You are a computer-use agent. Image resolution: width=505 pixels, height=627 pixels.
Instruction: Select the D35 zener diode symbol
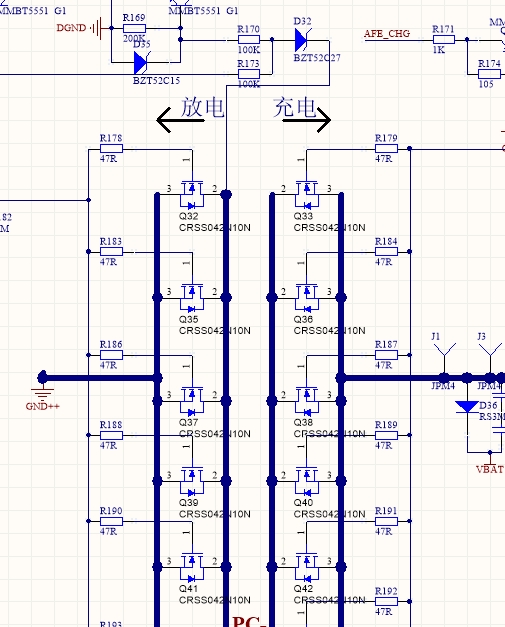click(142, 63)
